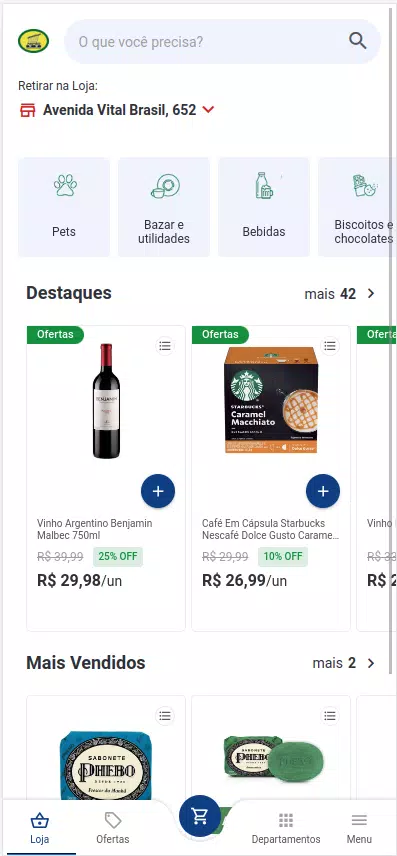Click the search magnifier icon
Viewport: 397px width, 856px height.
(x=358, y=41)
